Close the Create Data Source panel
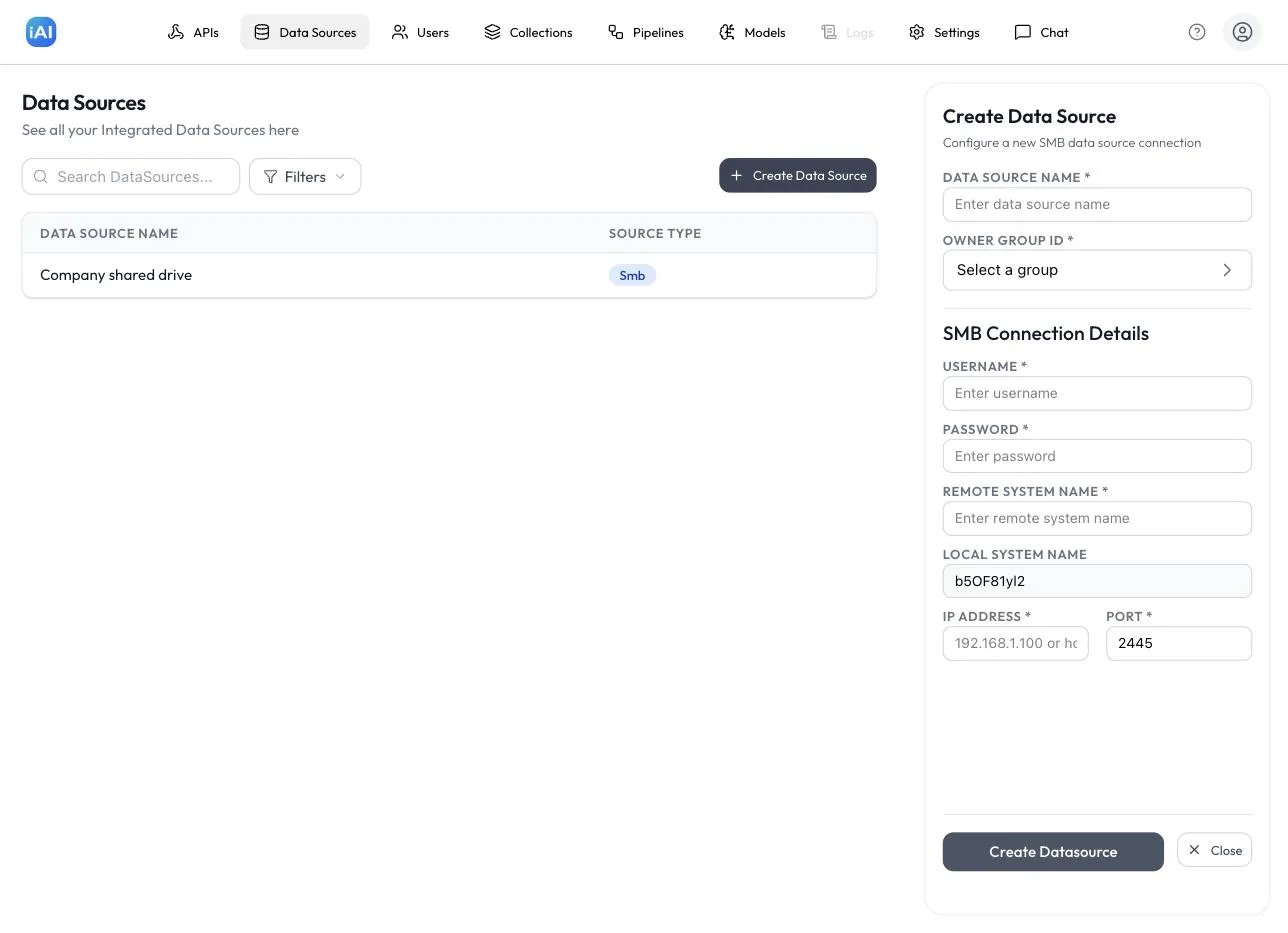The width and height of the screenshot is (1288, 933). pyautogui.click(x=1214, y=850)
